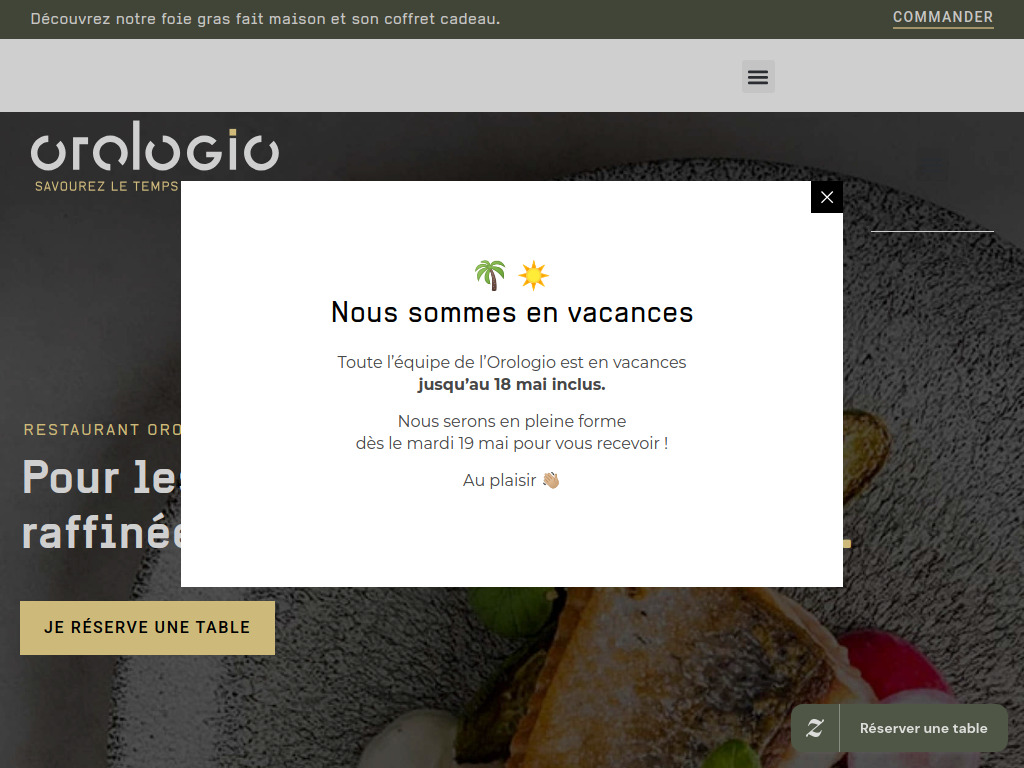Click 'Nous serons en pleine forme' line
This screenshot has width=1024, height=768.
511,421
